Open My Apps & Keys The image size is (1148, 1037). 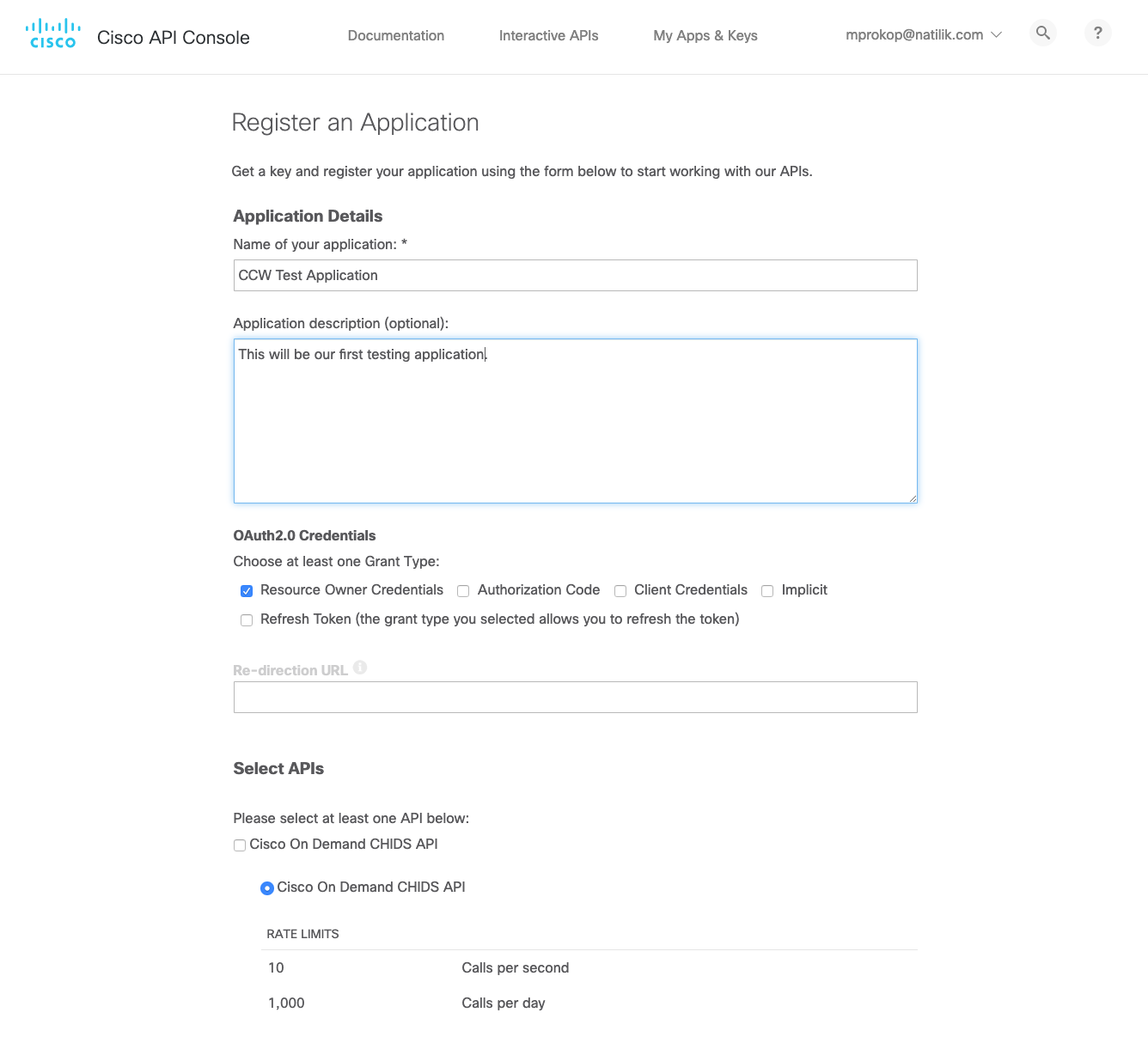click(x=705, y=36)
